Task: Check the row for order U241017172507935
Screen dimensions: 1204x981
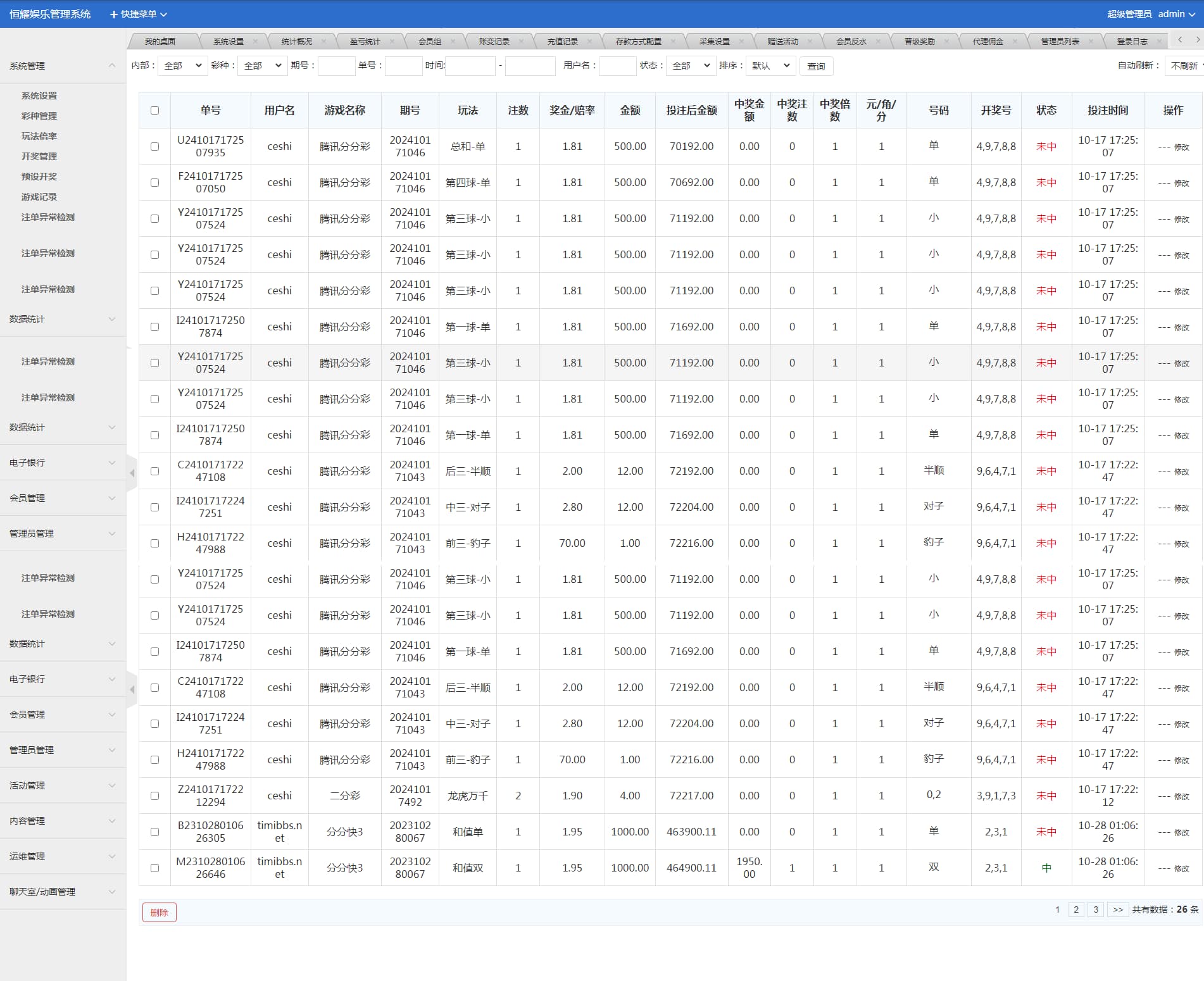Action: (154, 147)
